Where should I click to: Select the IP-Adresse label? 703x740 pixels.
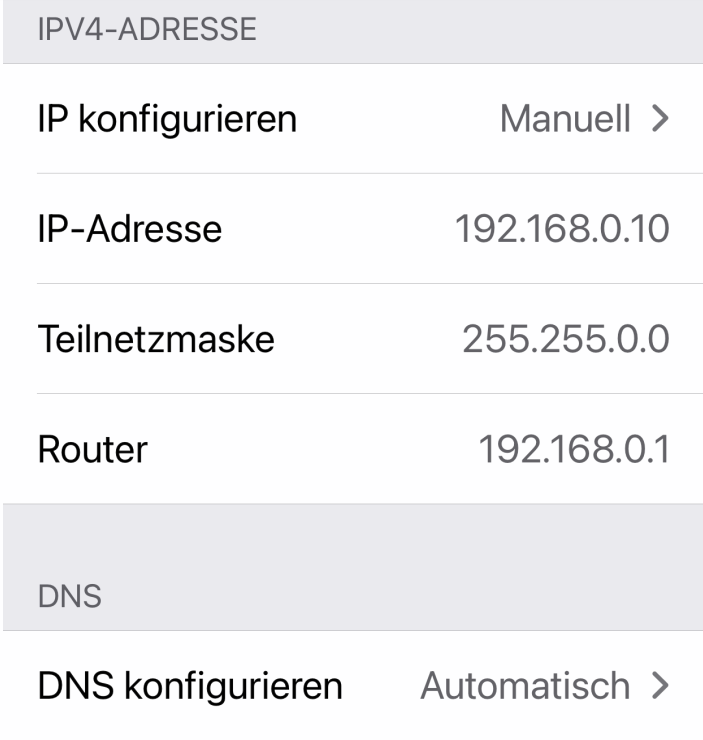point(129,229)
